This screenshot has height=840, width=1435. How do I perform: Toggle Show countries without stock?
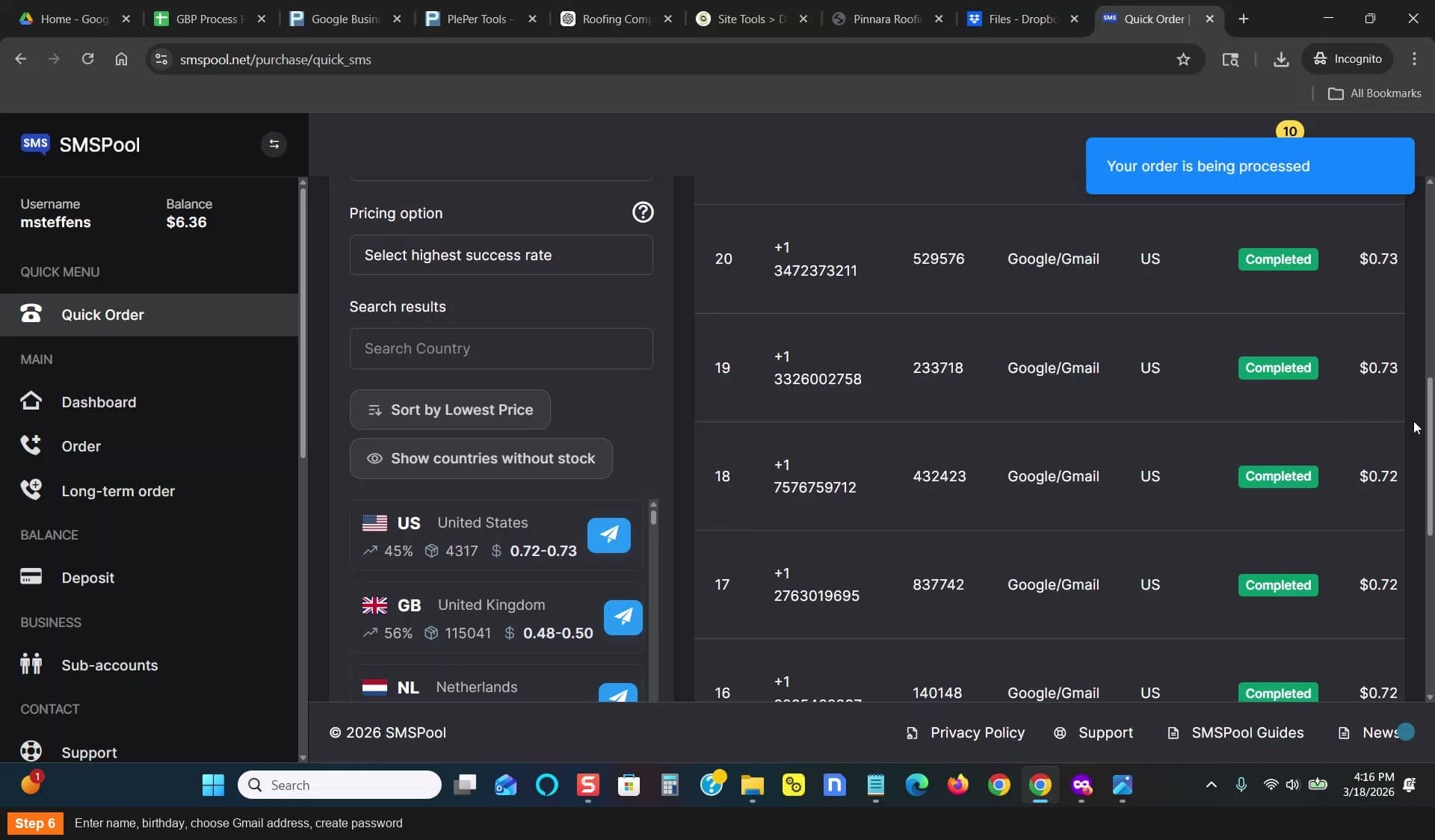481,458
